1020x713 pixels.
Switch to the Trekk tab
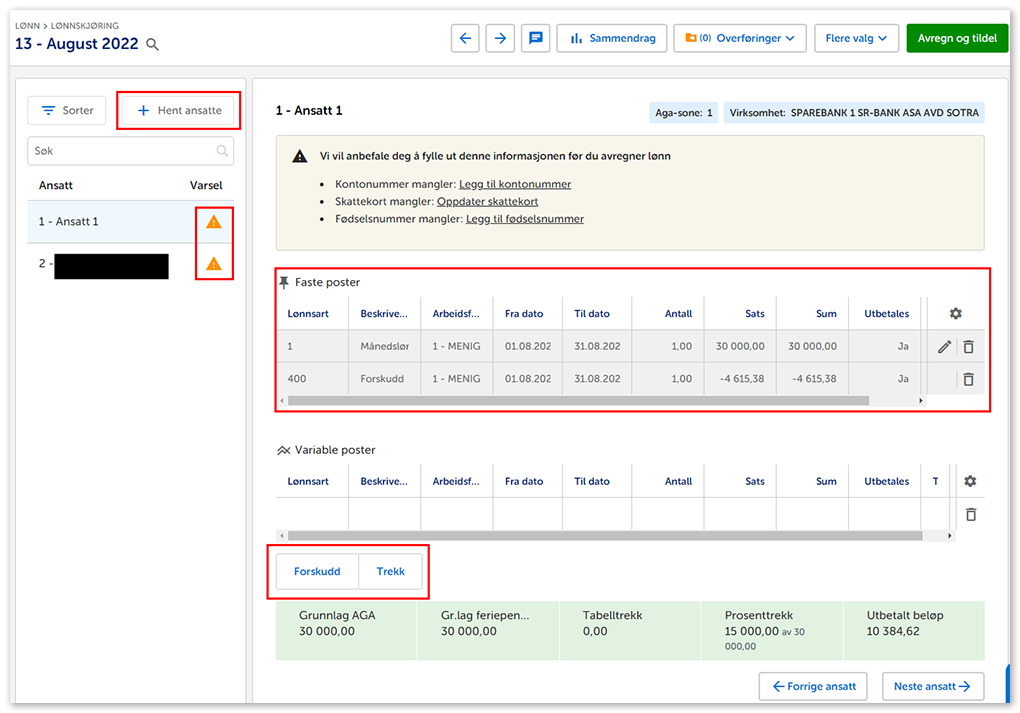tap(391, 572)
